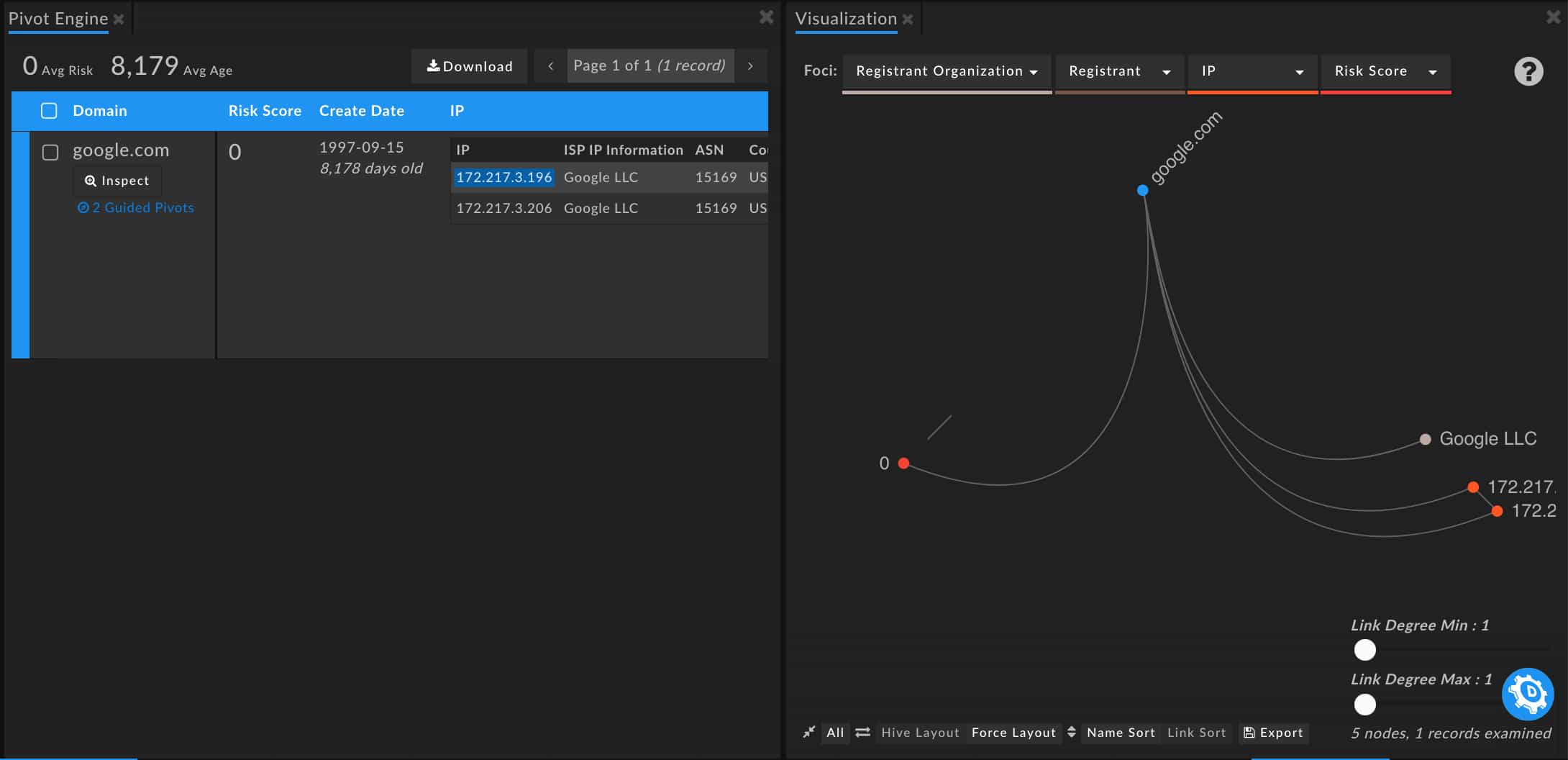Click the 5 nodes, 1 records examined text
Screen dimensions: 1568x760
click(x=1451, y=733)
